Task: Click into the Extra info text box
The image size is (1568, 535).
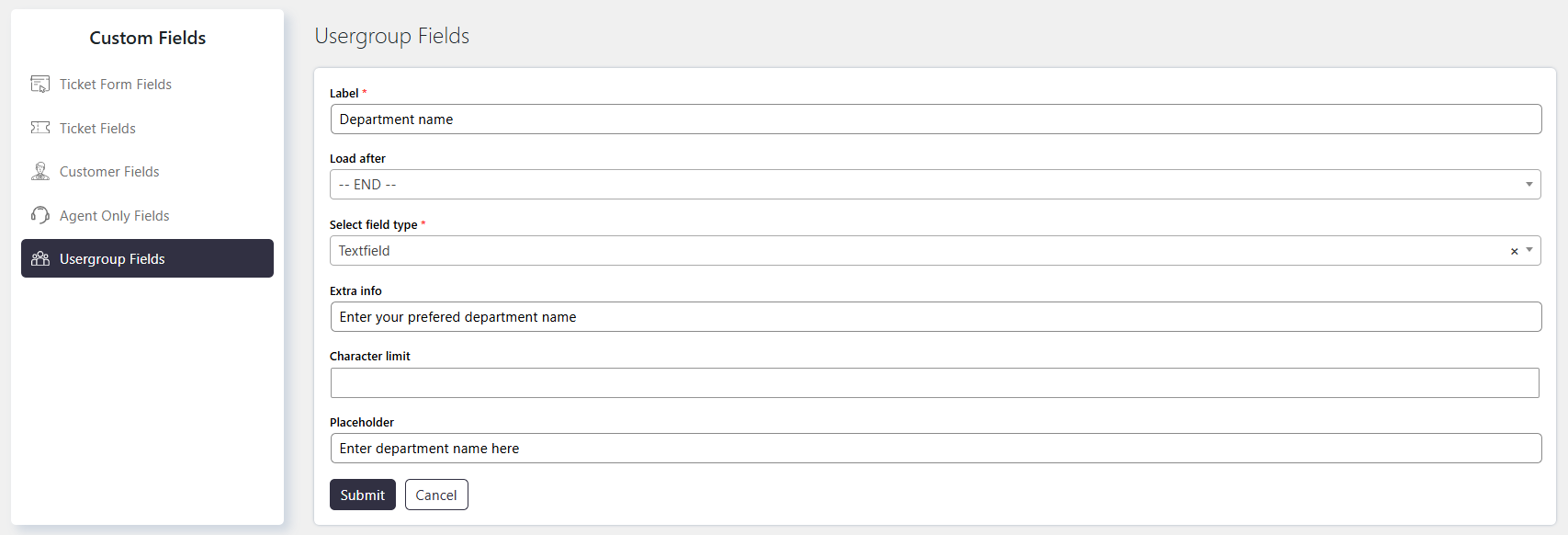Action: (935, 317)
